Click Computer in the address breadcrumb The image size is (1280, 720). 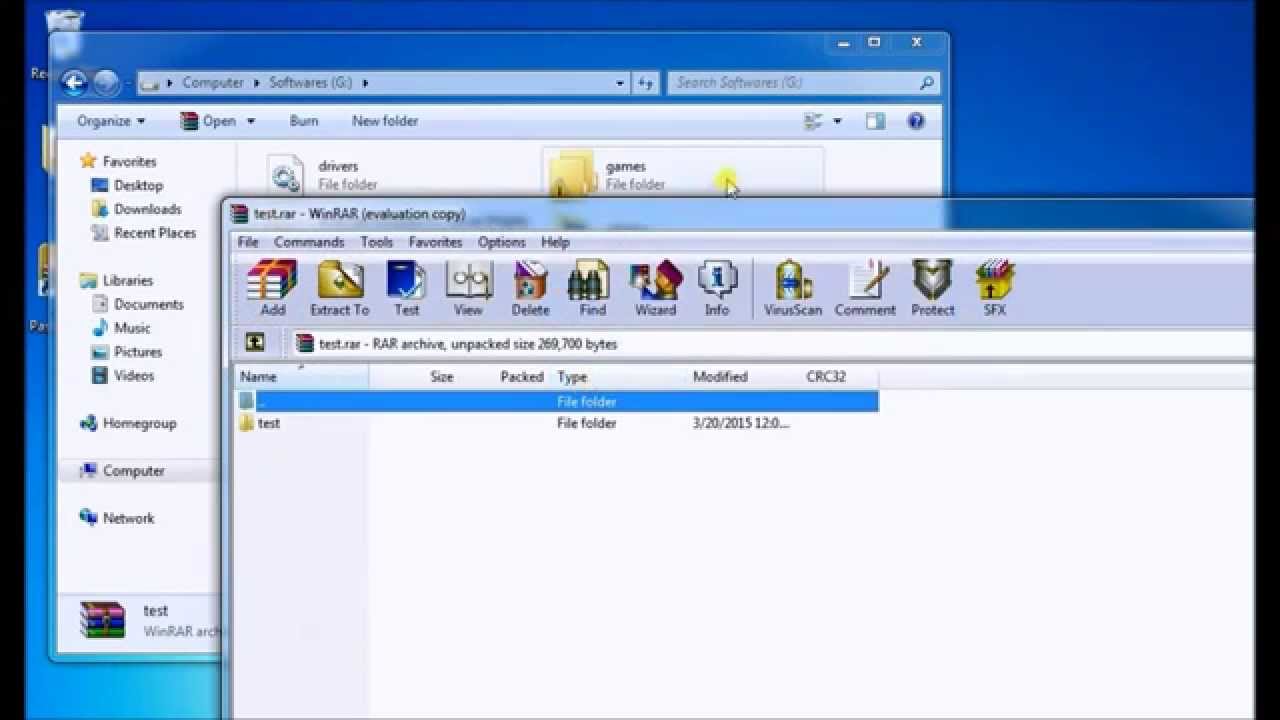click(x=213, y=83)
